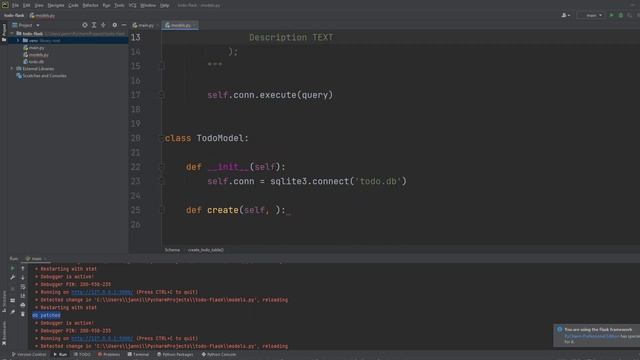
Task: Toggle the Run tool window button
Action: 60,354
